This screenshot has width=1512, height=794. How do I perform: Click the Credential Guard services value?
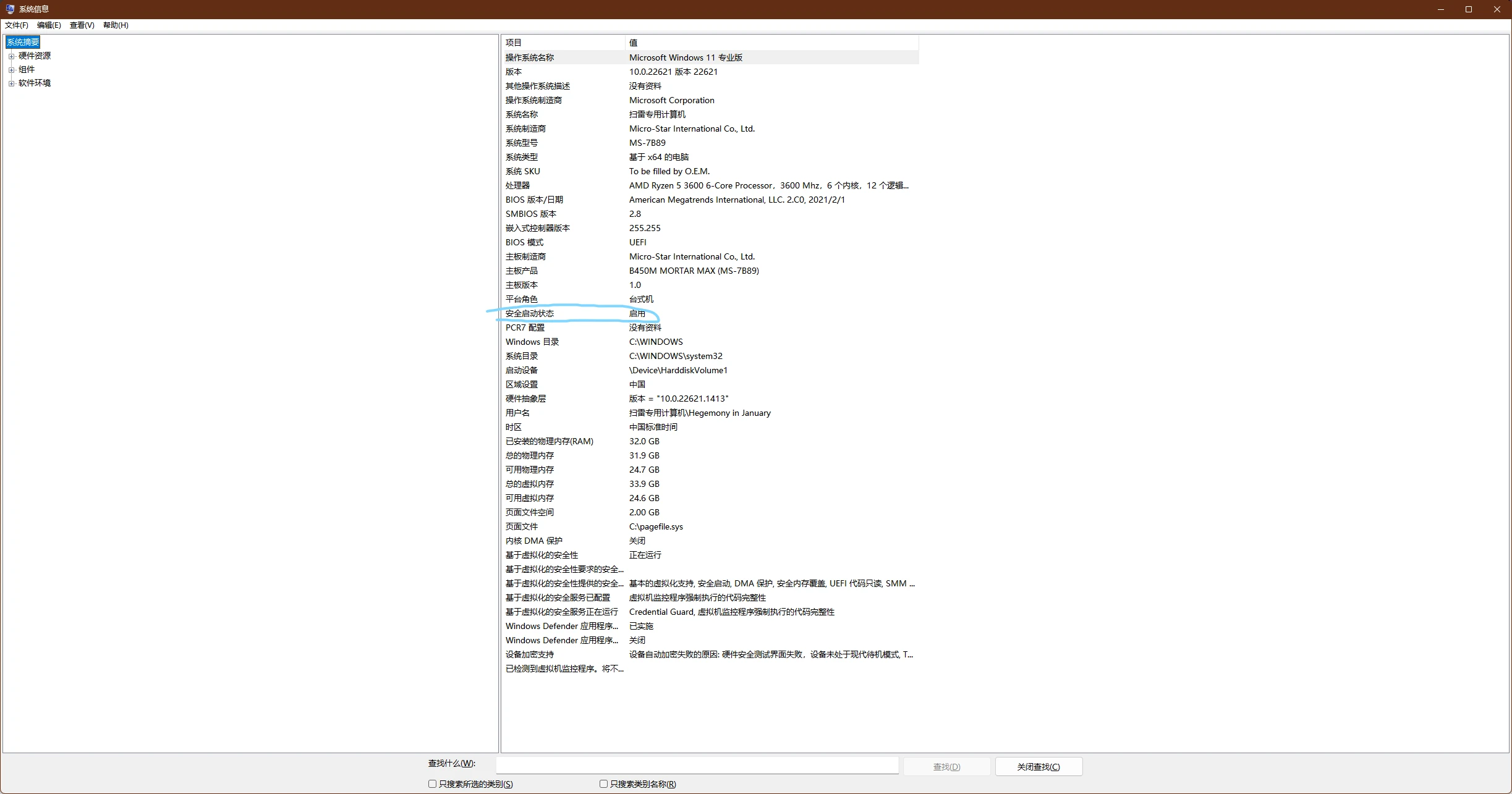coord(731,612)
